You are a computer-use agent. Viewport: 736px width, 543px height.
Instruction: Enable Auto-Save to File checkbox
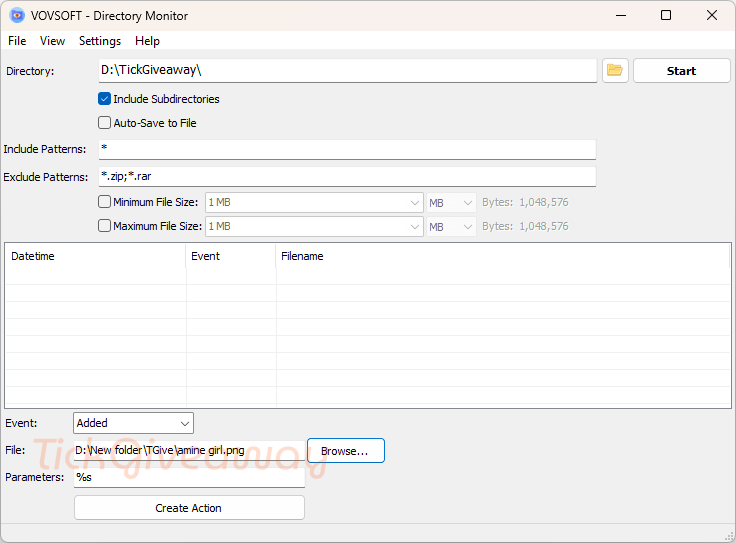(104, 123)
